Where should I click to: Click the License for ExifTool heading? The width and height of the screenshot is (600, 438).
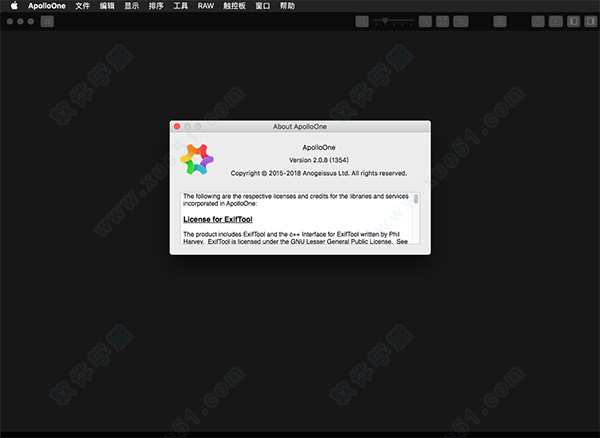[x=218, y=219]
